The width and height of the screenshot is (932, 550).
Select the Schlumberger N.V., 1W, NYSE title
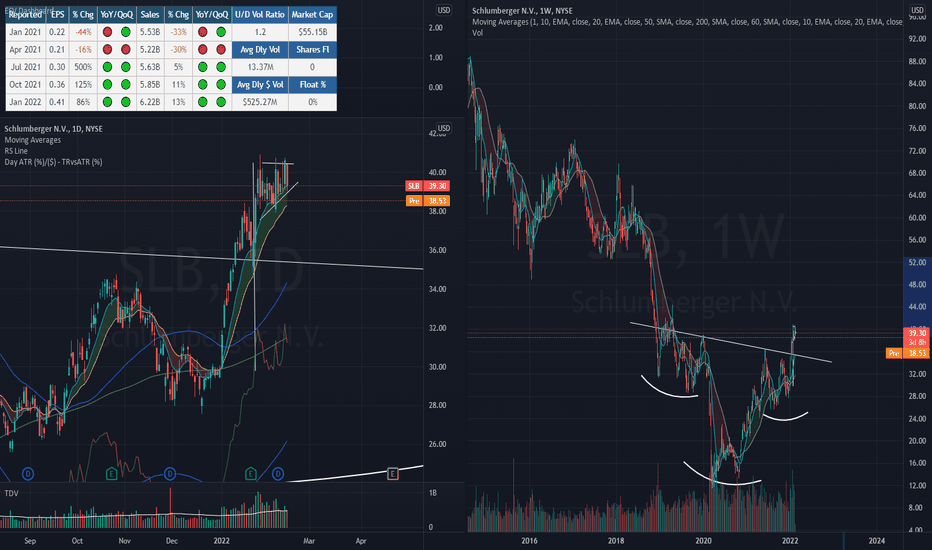(522, 11)
